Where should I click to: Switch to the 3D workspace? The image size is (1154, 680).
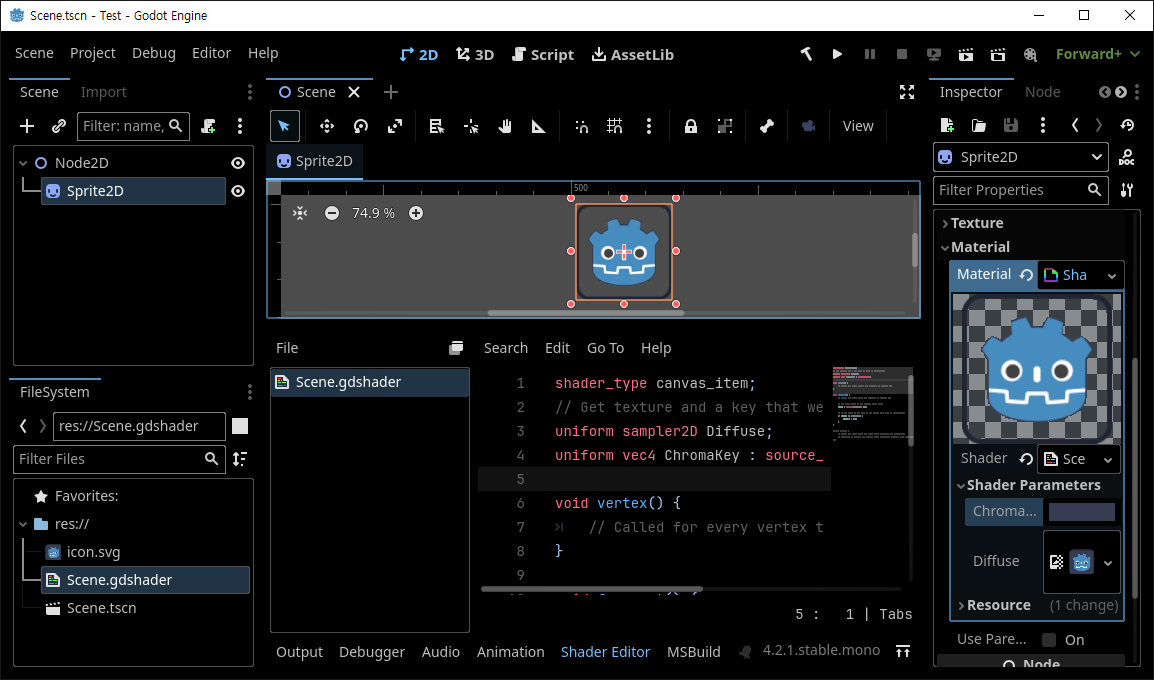[475, 54]
